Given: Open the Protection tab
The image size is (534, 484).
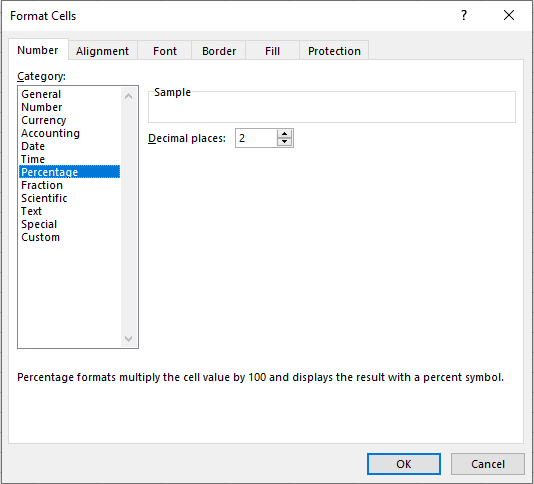Looking at the screenshot, I should (334, 51).
